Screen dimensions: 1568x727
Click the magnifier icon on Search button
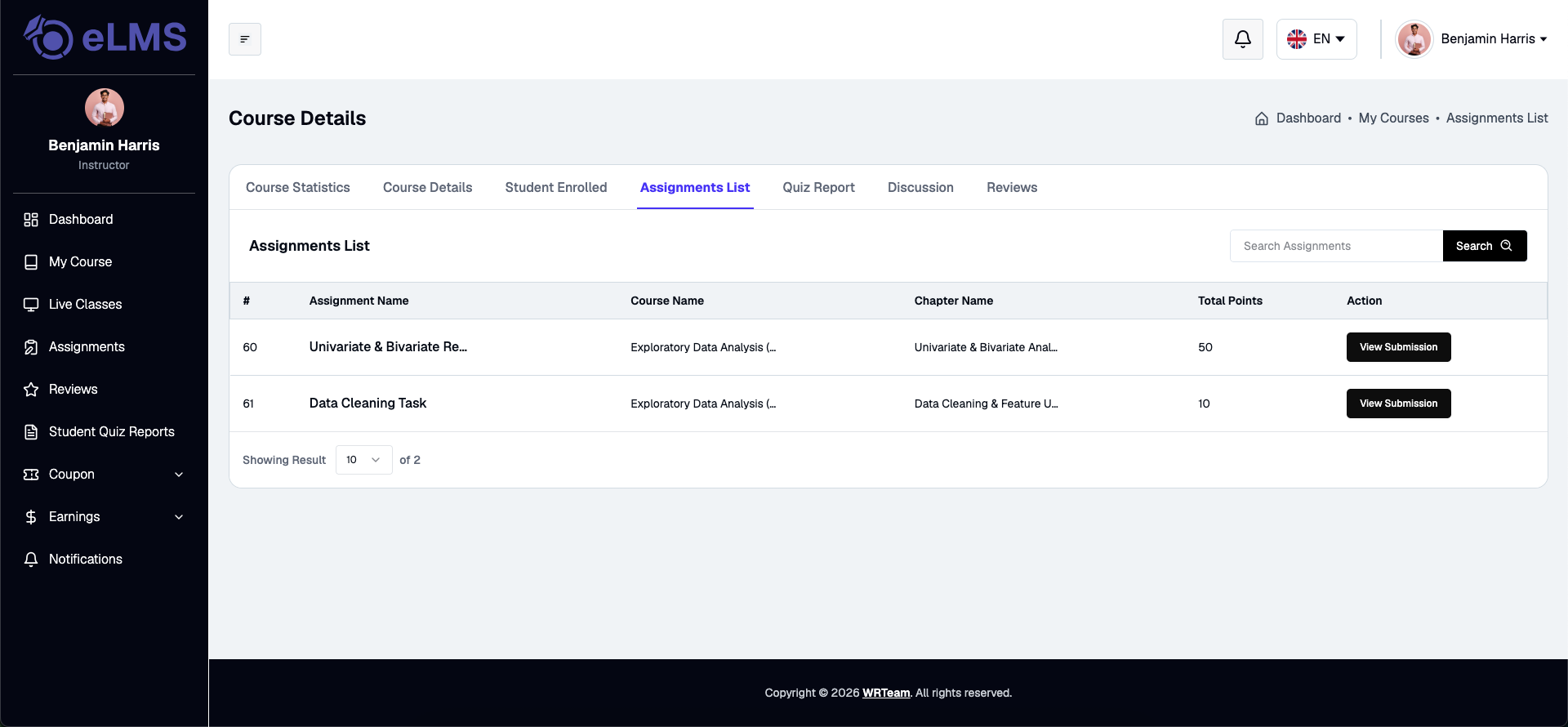1507,246
